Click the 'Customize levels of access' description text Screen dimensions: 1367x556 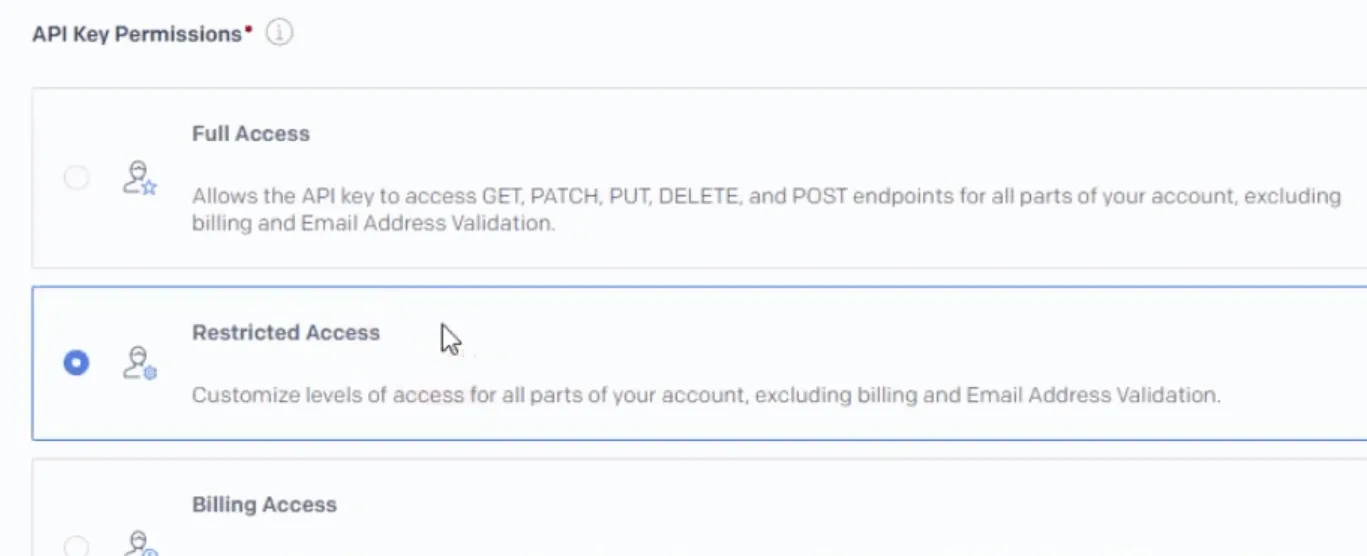(x=706, y=395)
